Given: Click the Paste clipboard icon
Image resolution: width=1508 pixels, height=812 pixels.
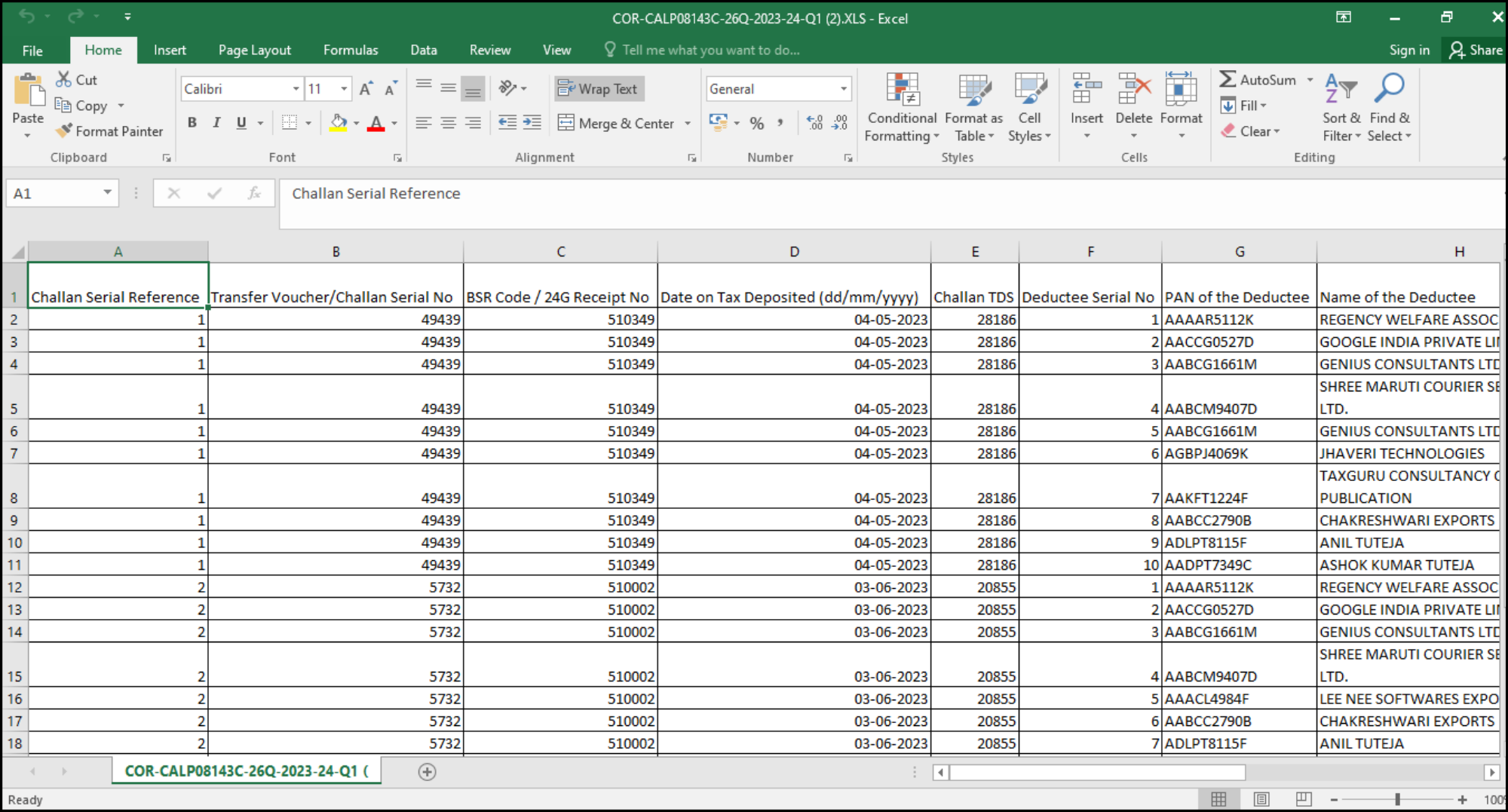Looking at the screenshot, I should pos(29,91).
